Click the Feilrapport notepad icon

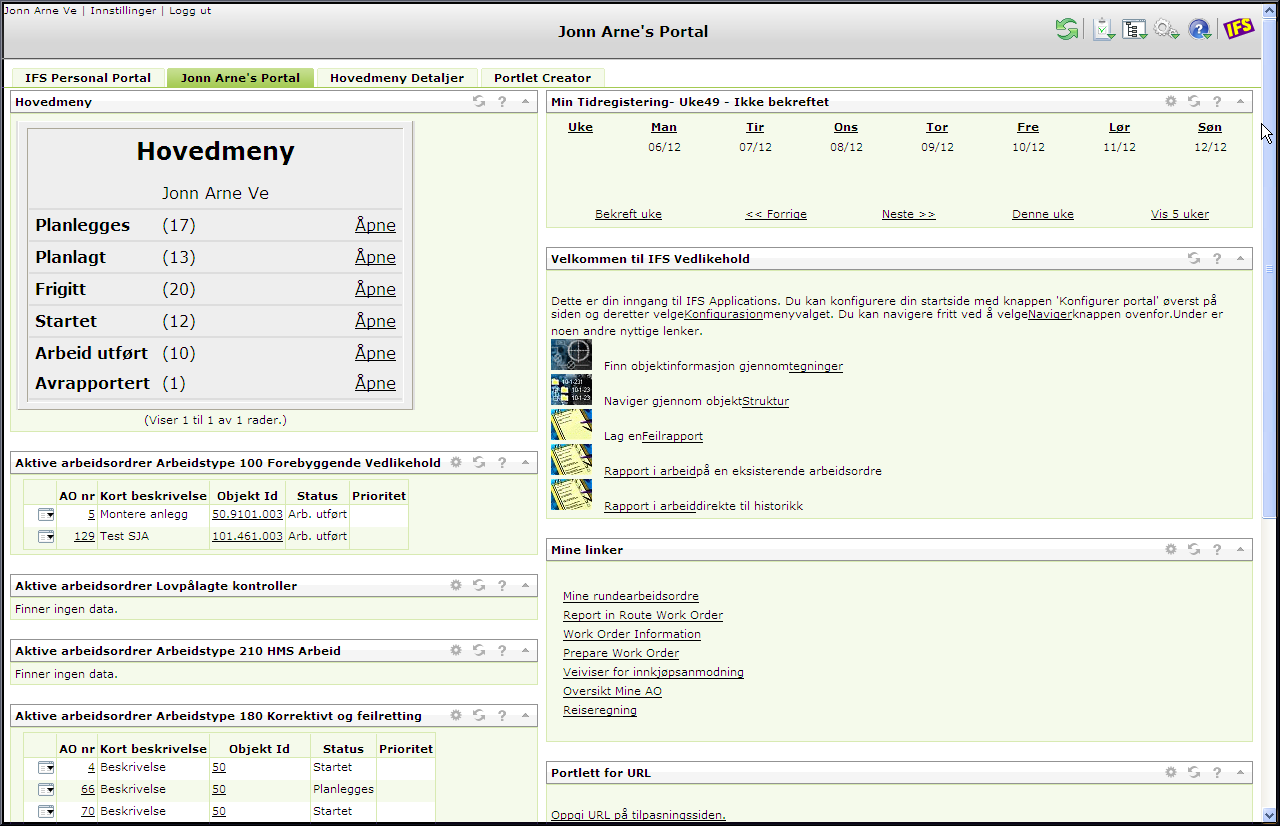click(571, 425)
